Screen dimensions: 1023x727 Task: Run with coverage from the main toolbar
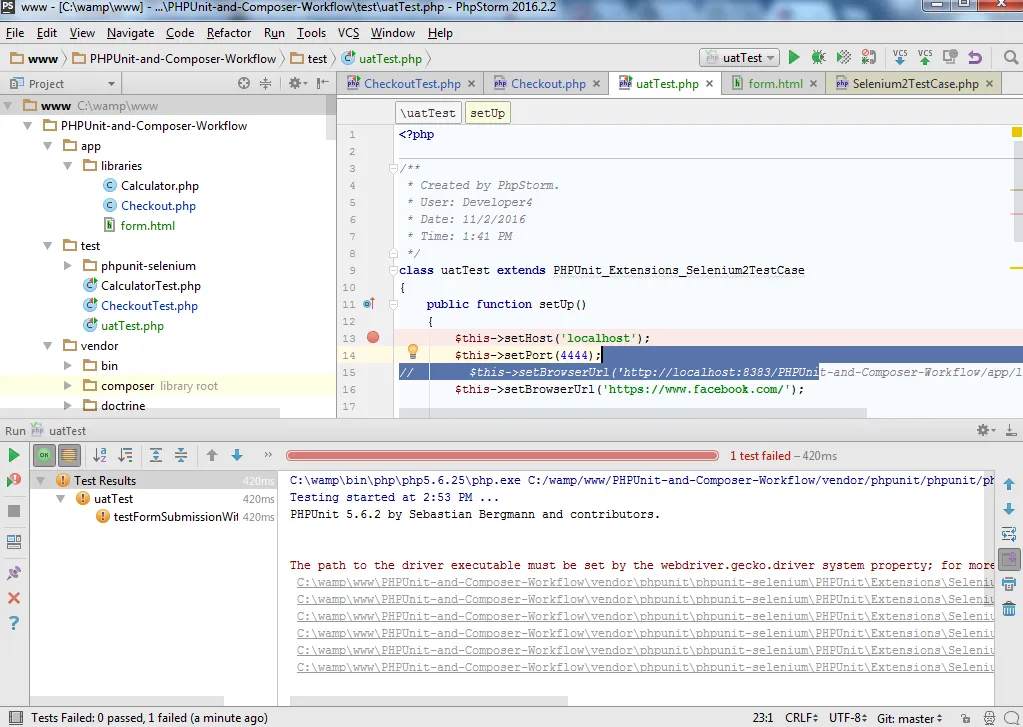coord(844,58)
